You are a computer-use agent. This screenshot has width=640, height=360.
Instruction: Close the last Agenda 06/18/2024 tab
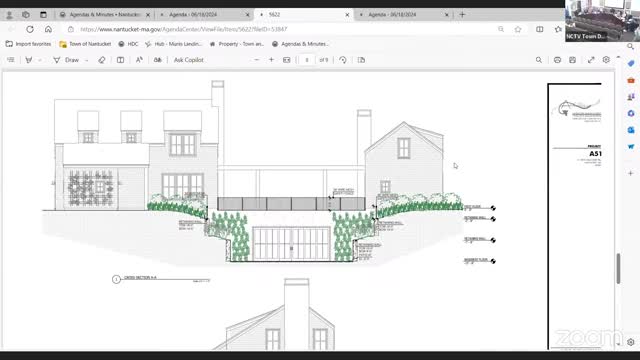pyautogui.click(x=447, y=15)
